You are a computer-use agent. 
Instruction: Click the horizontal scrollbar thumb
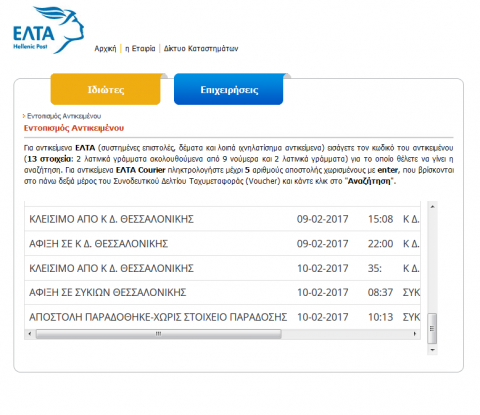pyautogui.click(x=159, y=334)
